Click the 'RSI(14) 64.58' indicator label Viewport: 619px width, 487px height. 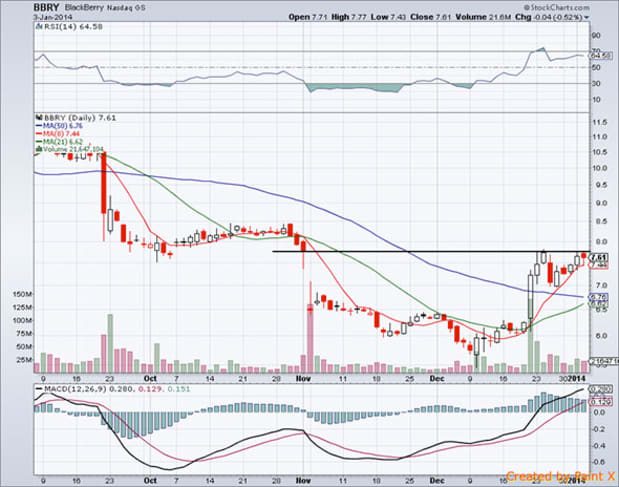click(73, 27)
